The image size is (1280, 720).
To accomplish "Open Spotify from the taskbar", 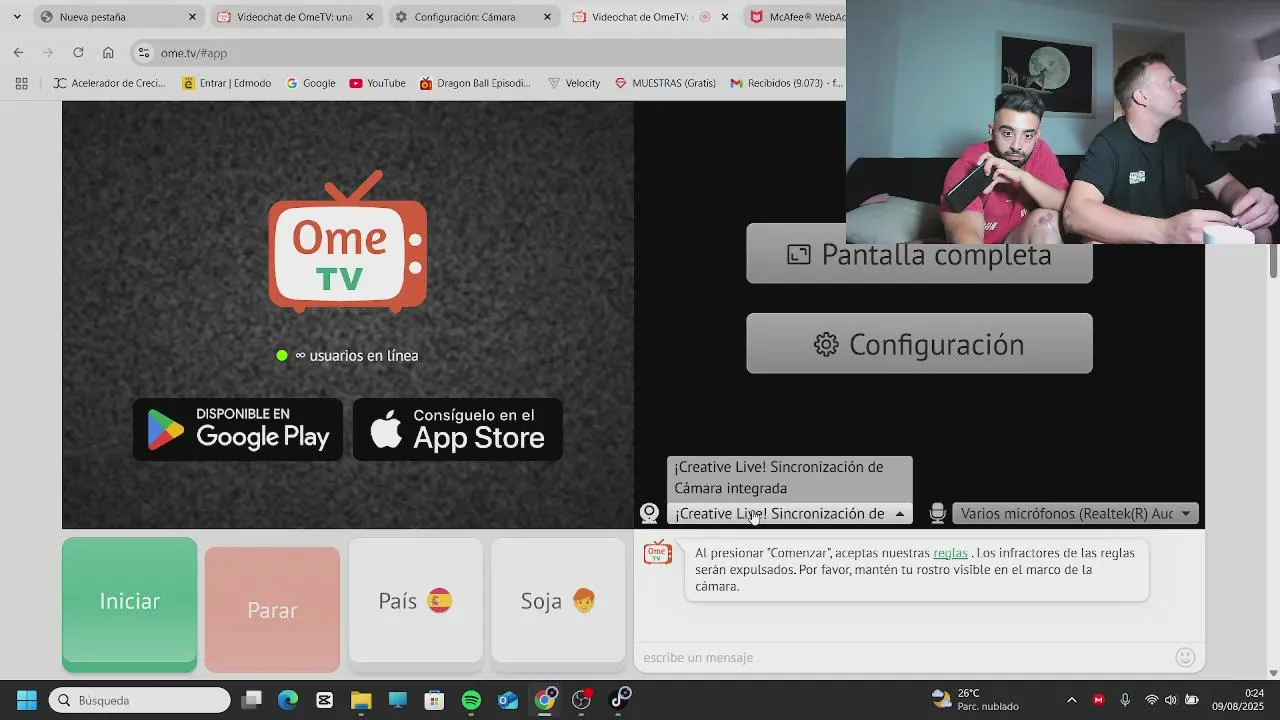I will pos(471,700).
